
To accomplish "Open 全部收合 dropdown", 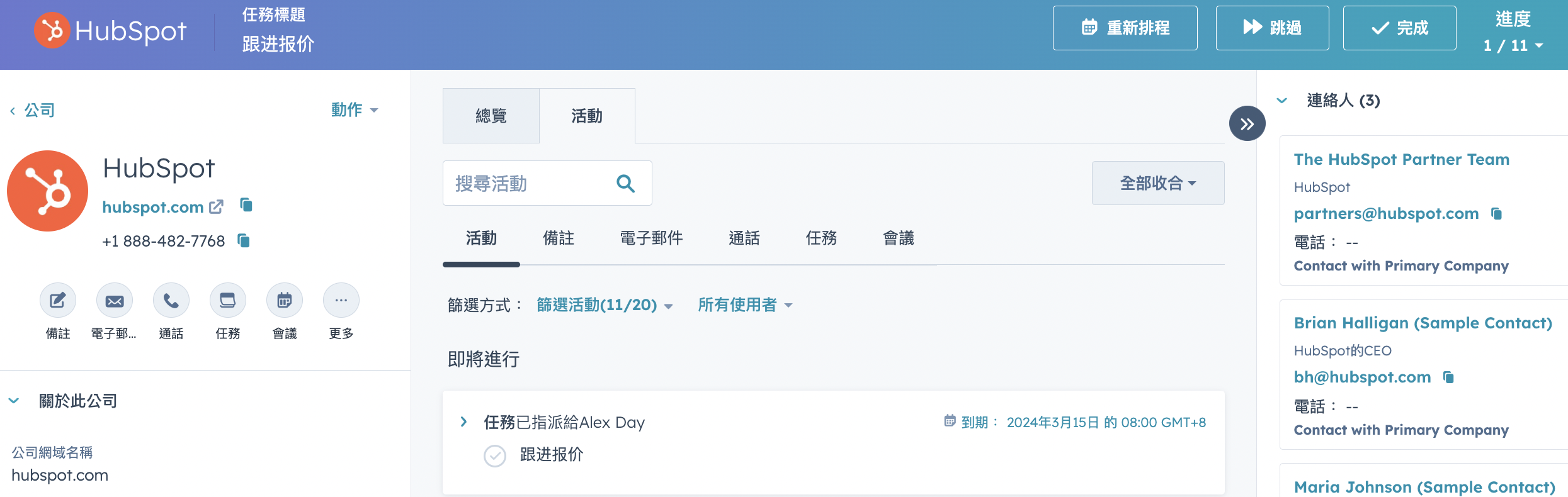I will [x=1158, y=183].
